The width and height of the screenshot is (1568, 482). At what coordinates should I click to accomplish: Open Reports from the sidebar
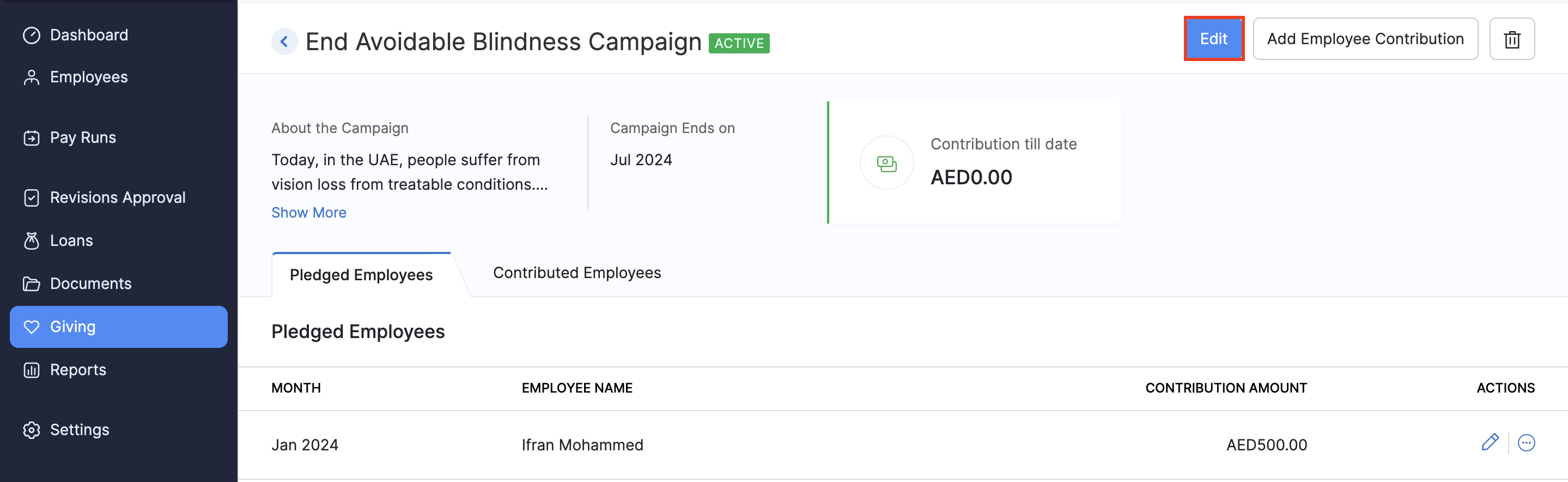click(78, 370)
